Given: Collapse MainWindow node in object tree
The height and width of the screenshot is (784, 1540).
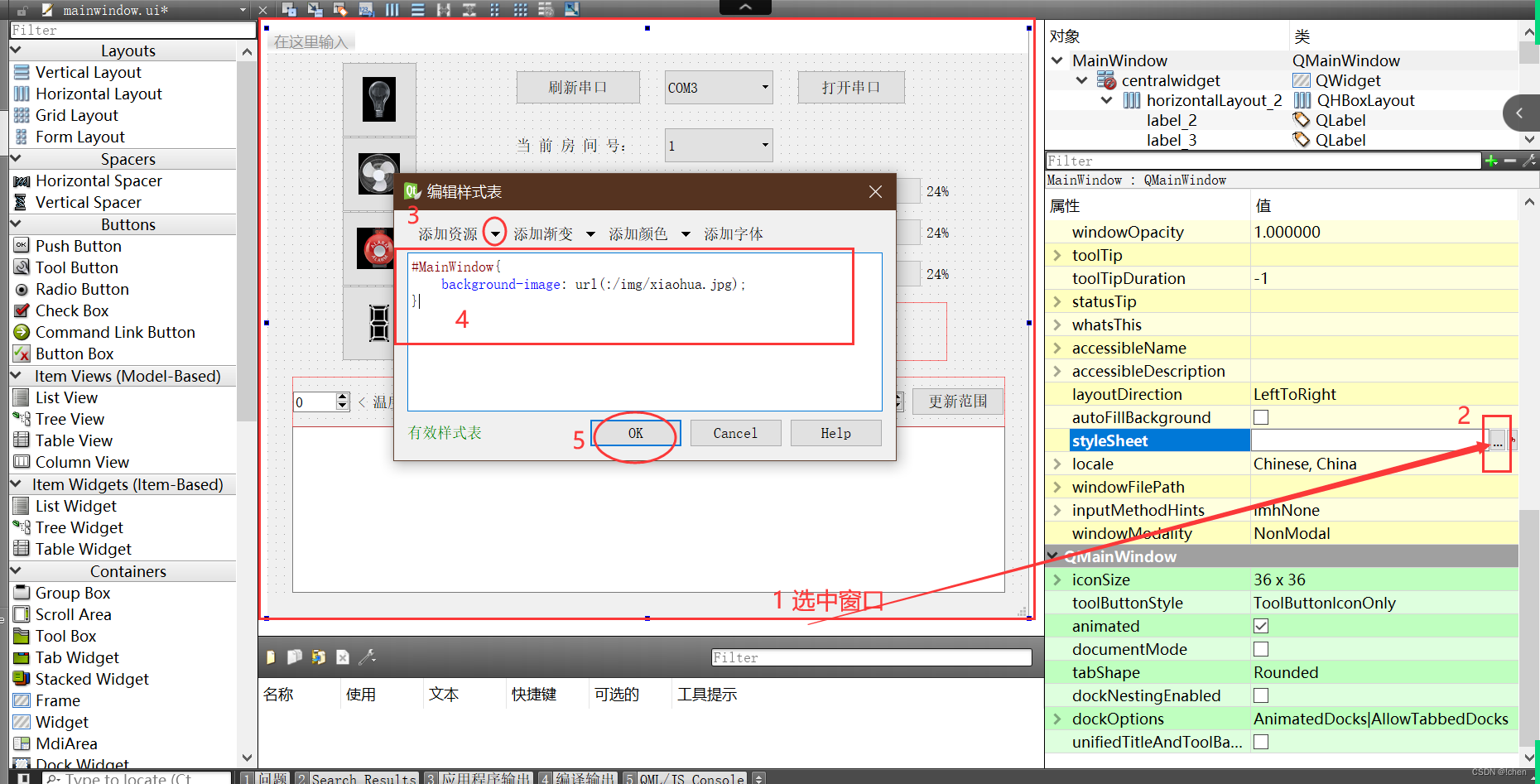Looking at the screenshot, I should (x=1056, y=60).
